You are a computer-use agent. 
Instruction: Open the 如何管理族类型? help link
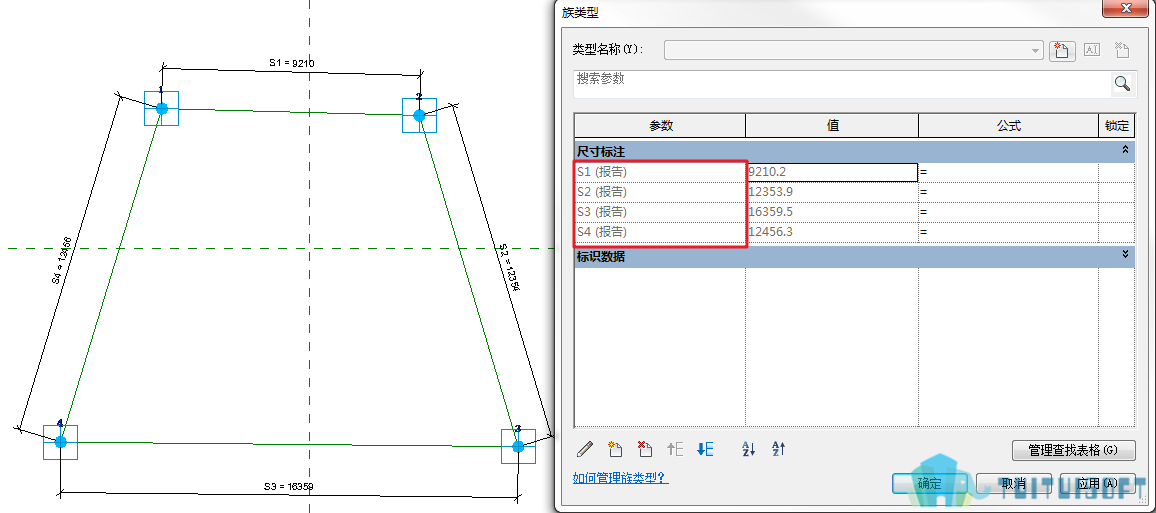pos(621,478)
